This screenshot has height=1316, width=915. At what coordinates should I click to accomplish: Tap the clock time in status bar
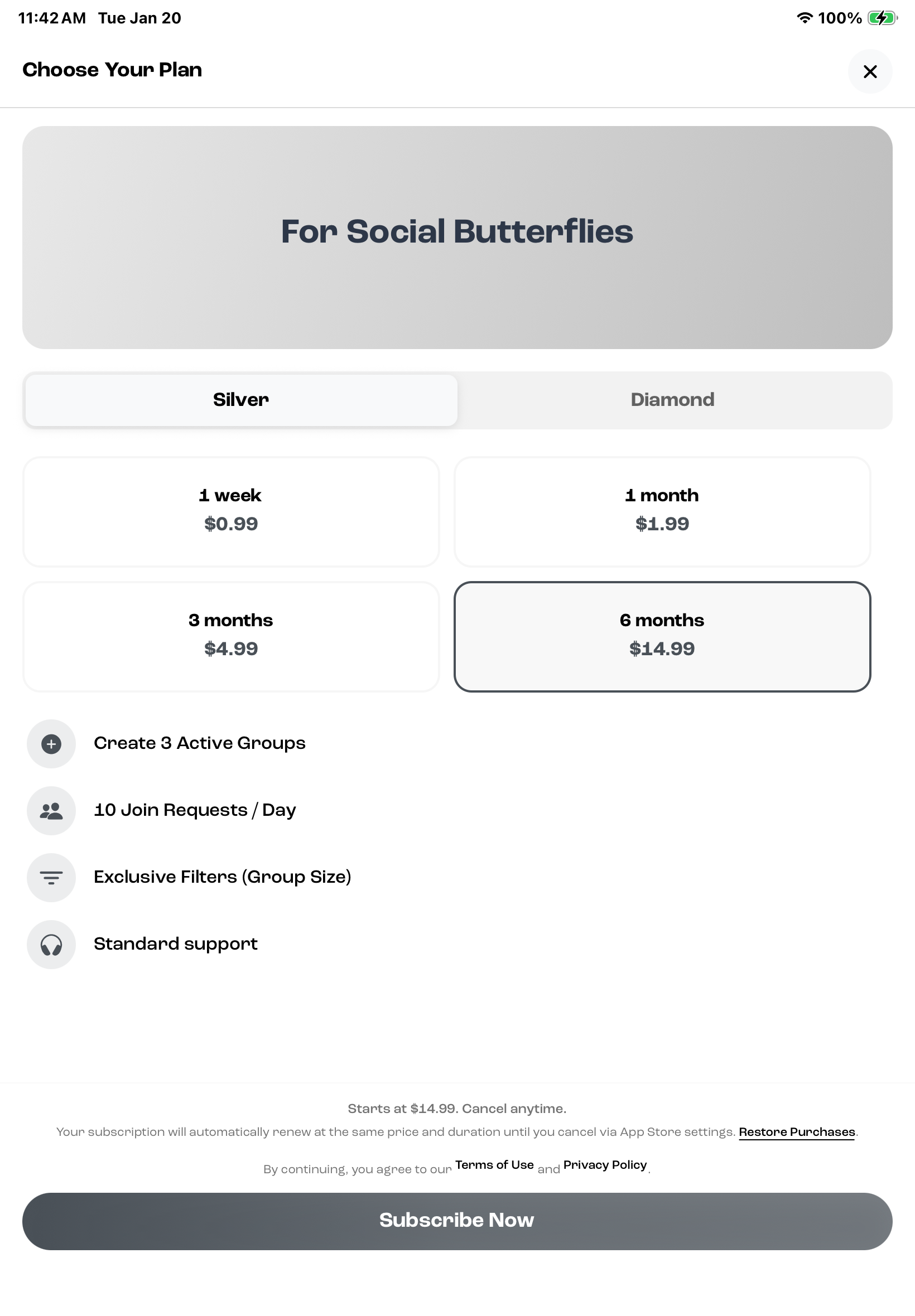[51, 18]
